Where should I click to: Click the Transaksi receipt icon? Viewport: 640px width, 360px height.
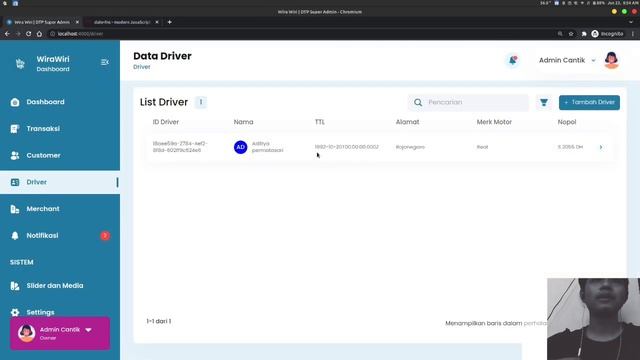pos(15,129)
